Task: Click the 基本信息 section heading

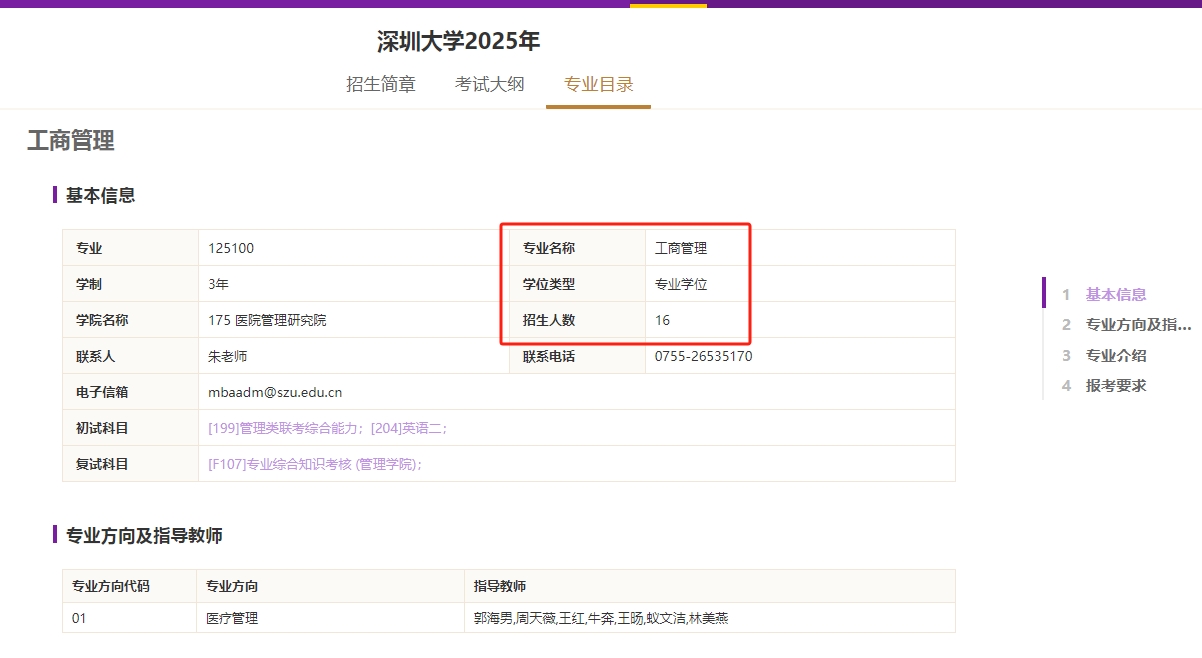Action: point(100,195)
